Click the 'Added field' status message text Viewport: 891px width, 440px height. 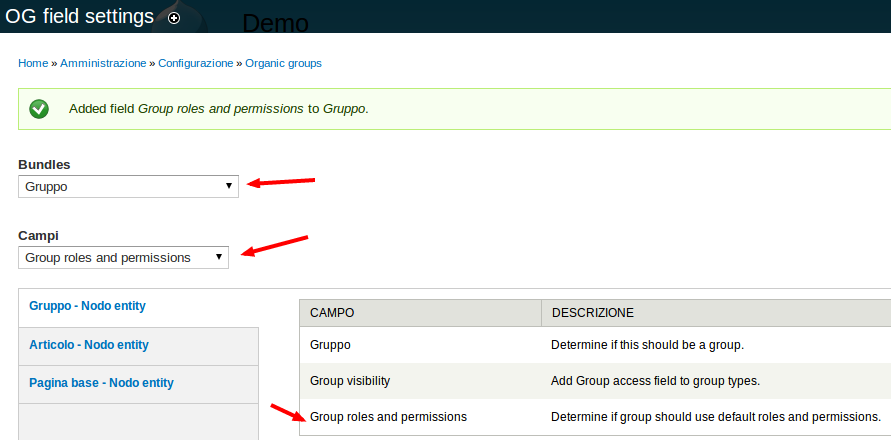tap(218, 108)
